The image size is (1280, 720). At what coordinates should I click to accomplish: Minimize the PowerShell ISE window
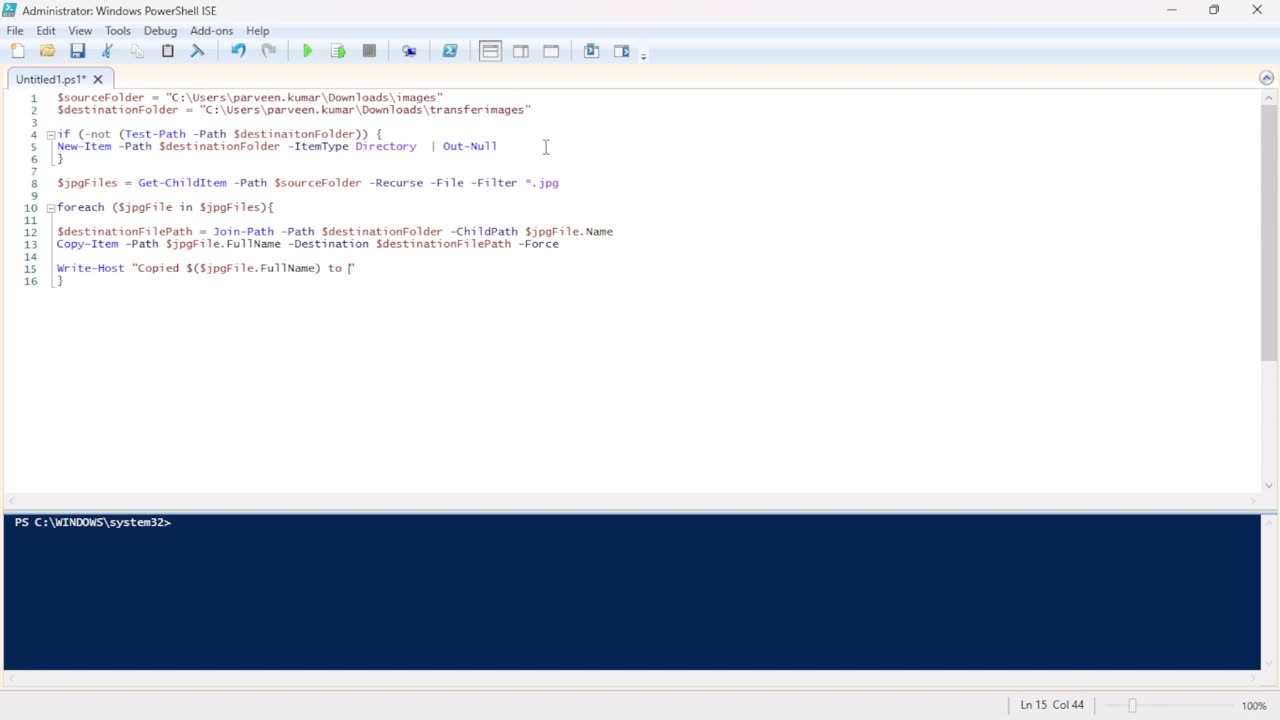point(1171,10)
